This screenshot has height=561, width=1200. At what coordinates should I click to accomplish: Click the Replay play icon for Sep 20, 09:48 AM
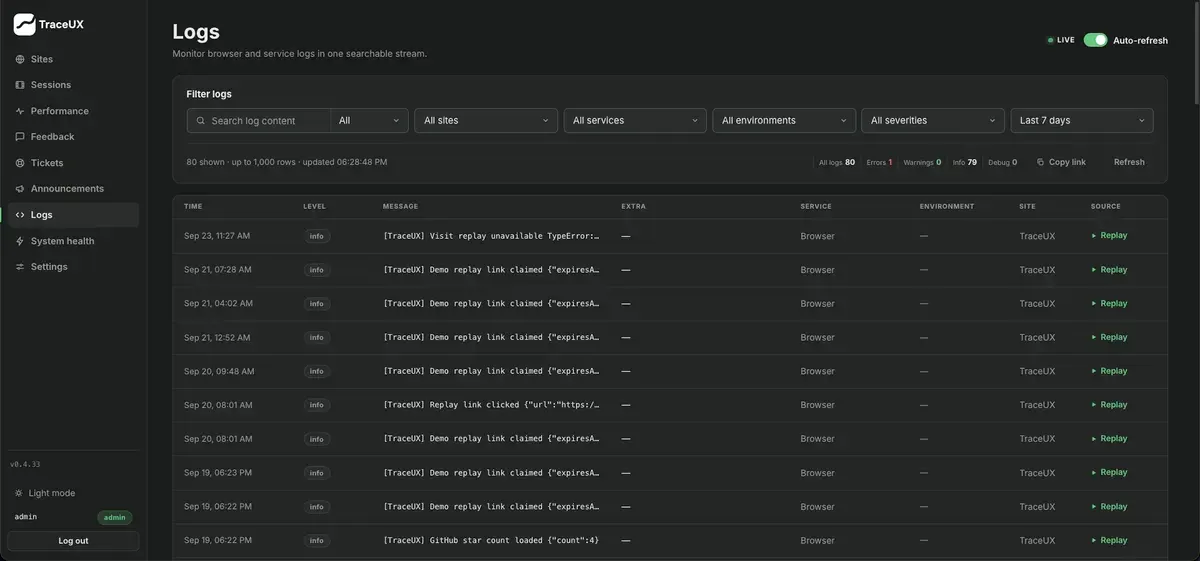click(x=1094, y=371)
